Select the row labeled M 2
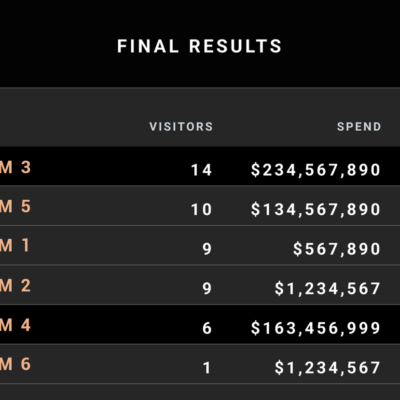400x400 pixels. pyautogui.click(x=200, y=285)
